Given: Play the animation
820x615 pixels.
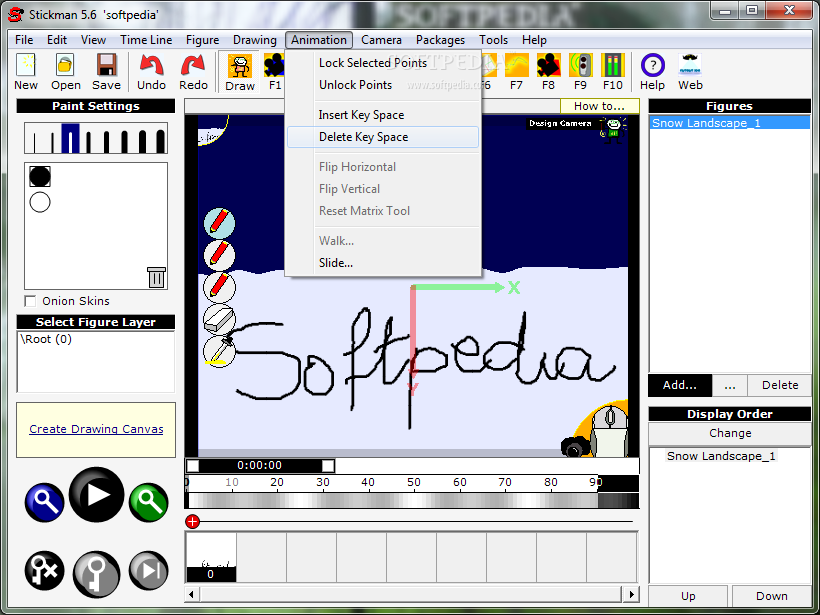Looking at the screenshot, I should coord(96,495).
